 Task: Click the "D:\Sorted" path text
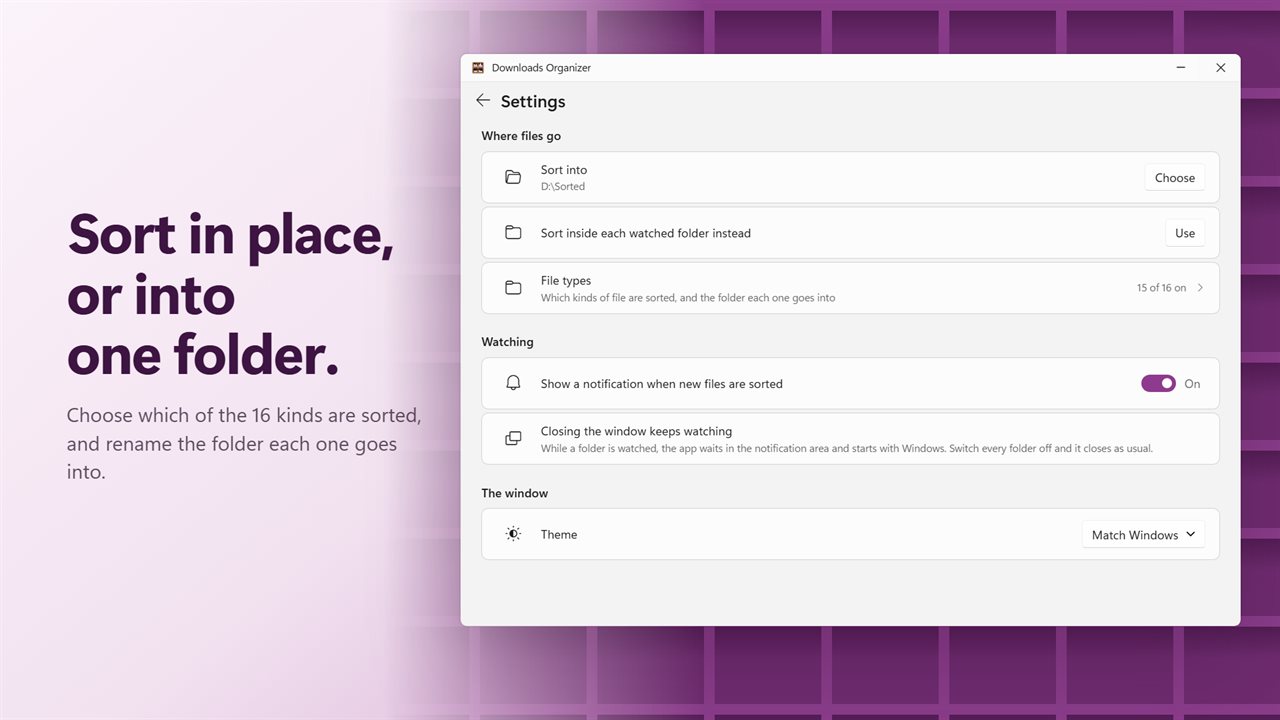tap(563, 187)
